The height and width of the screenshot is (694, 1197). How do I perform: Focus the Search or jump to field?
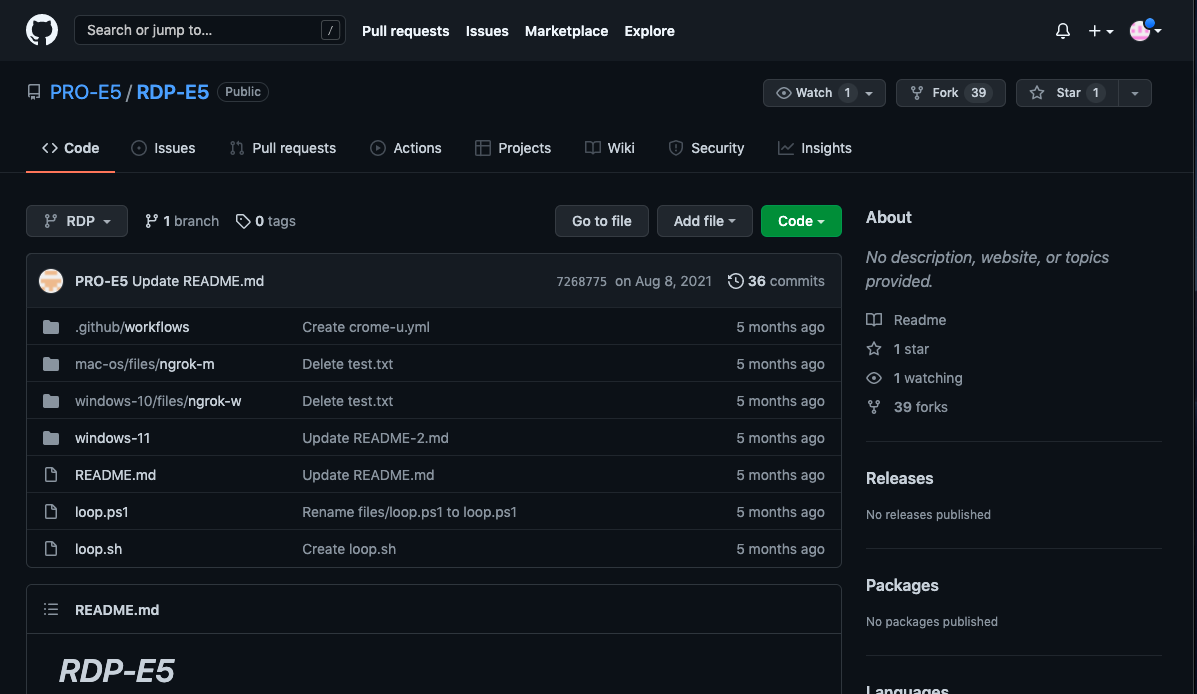point(209,31)
